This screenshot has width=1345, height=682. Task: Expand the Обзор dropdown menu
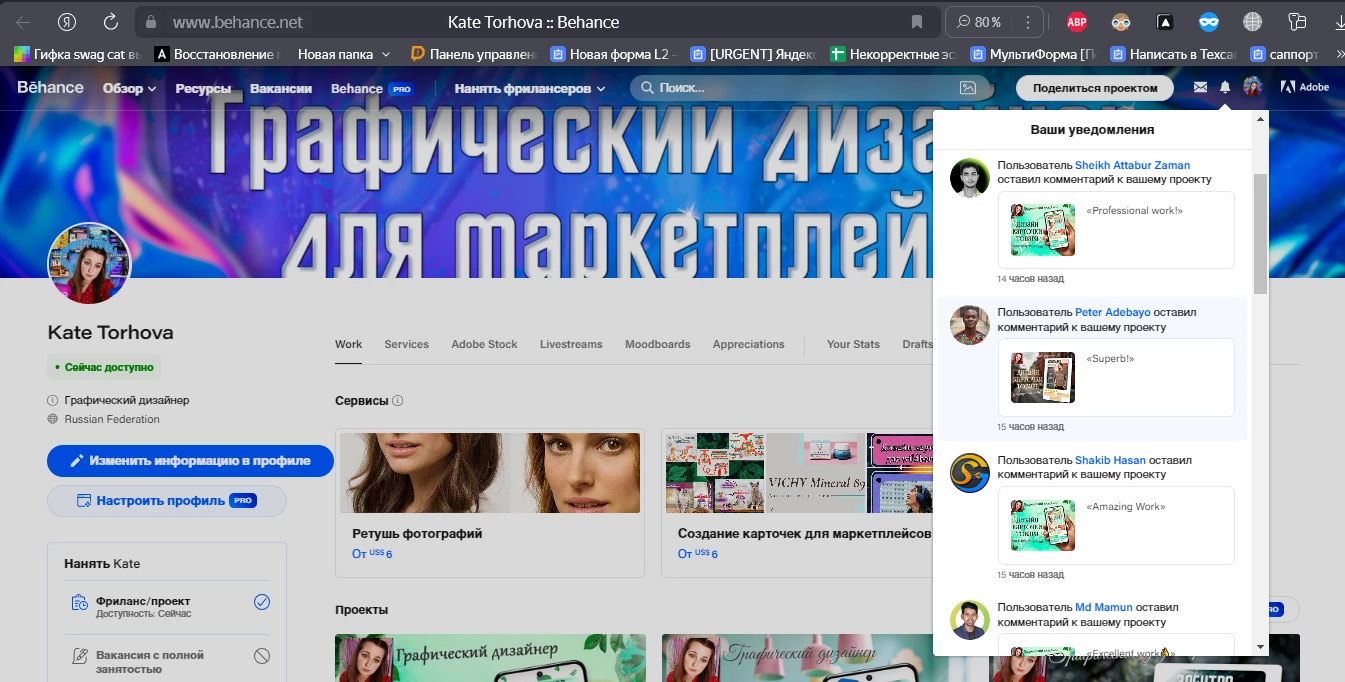[x=130, y=88]
